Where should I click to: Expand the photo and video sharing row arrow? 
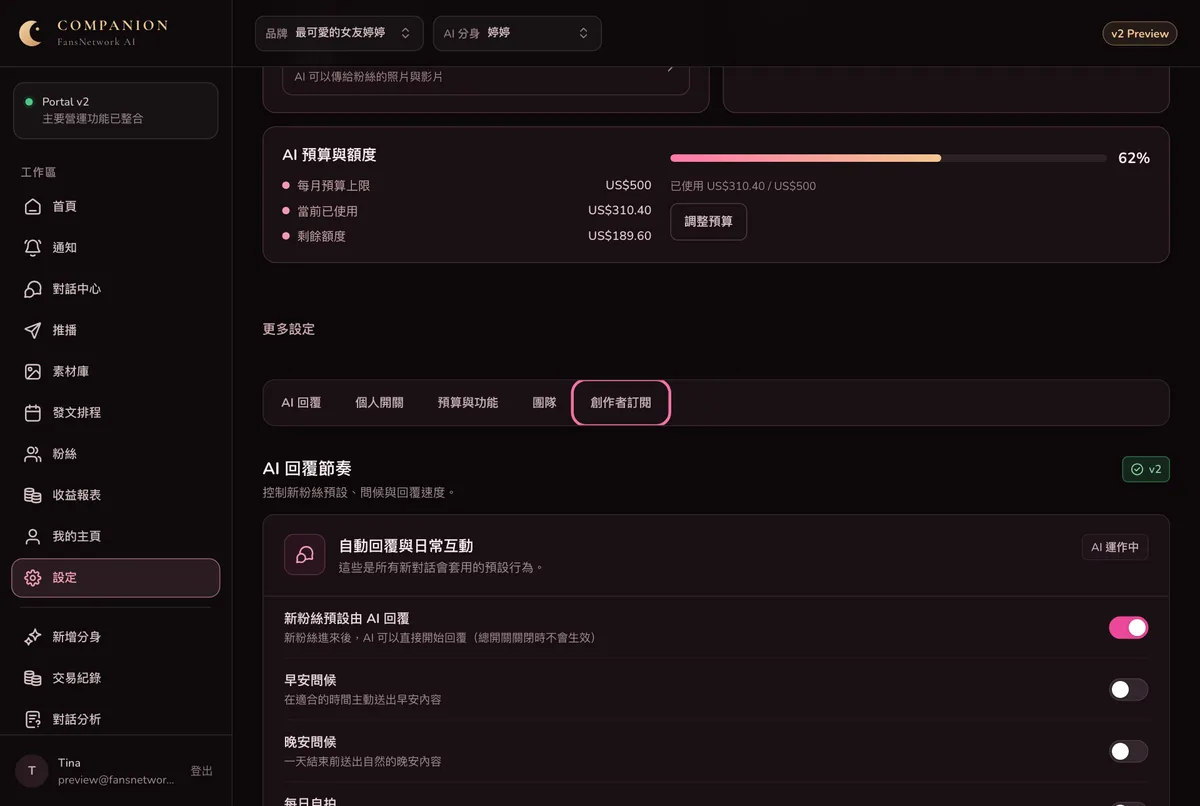pos(671,68)
